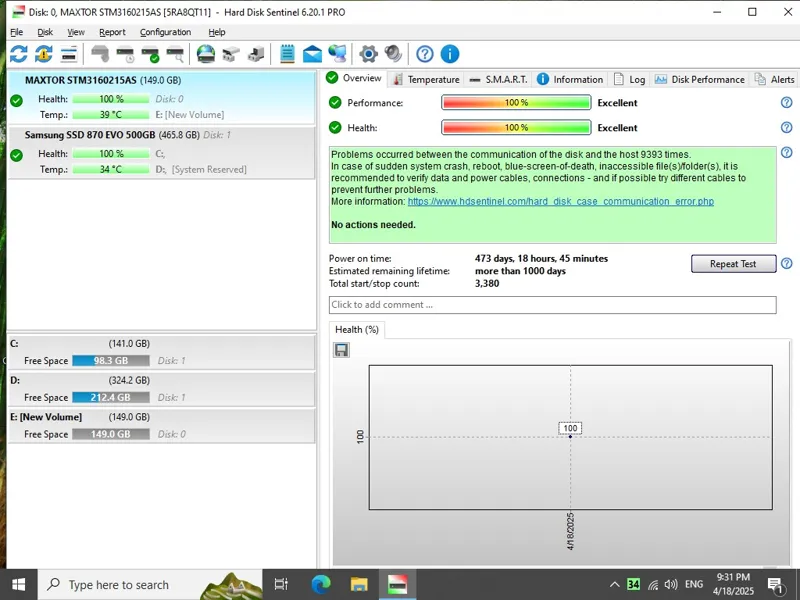Click the help icon beside Performance rating
Image resolution: width=800 pixels, height=600 pixels.
(x=786, y=103)
